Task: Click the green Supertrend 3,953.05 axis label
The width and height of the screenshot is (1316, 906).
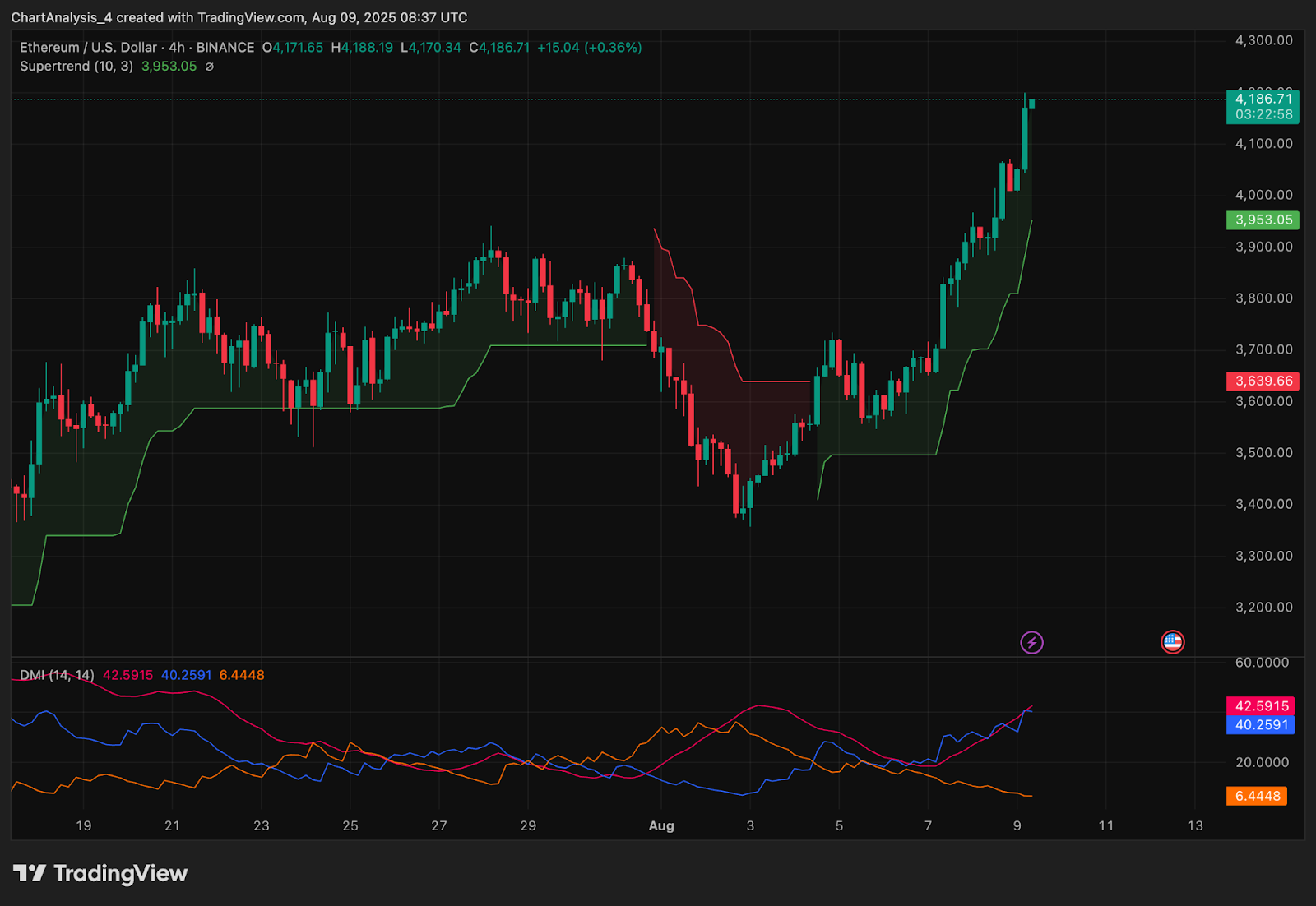Action: [x=1263, y=220]
